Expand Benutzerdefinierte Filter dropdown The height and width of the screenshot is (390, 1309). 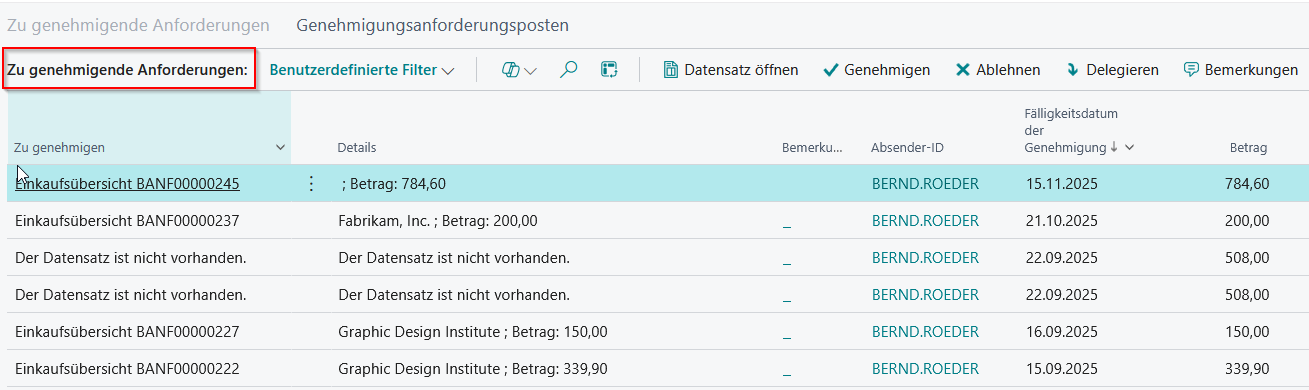coord(362,70)
